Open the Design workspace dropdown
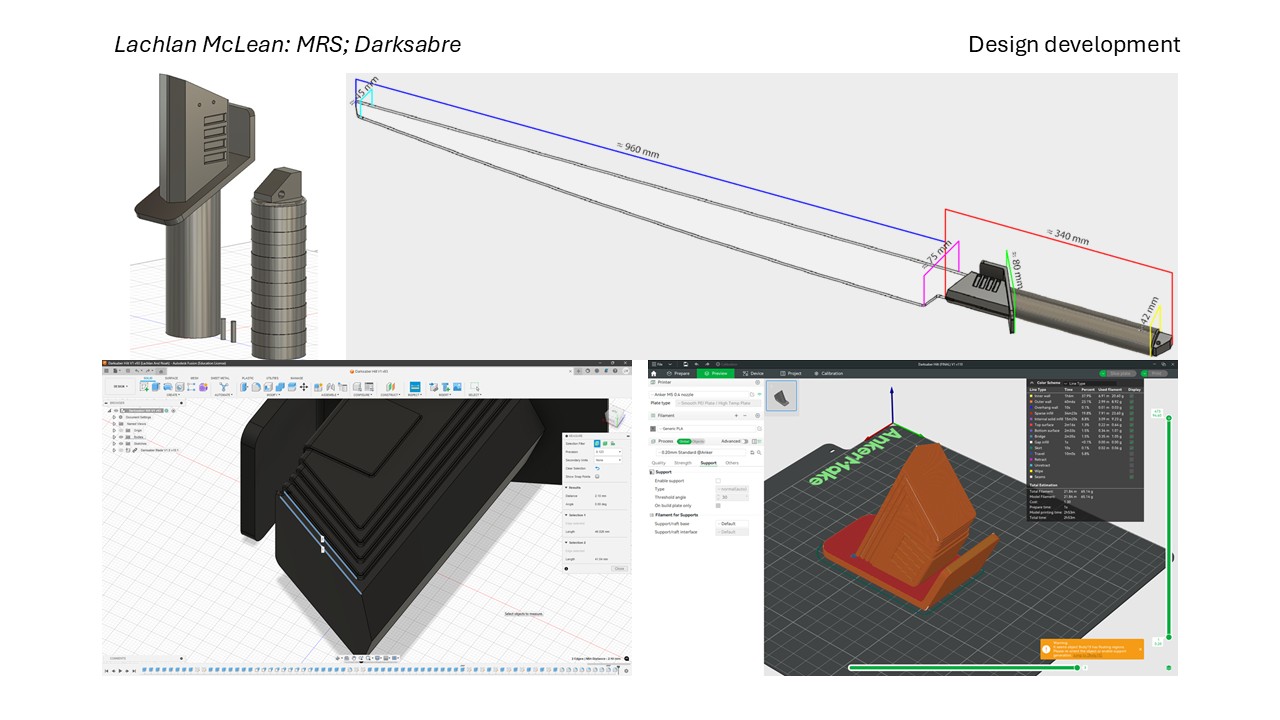The height and width of the screenshot is (720, 1280). 120,386
